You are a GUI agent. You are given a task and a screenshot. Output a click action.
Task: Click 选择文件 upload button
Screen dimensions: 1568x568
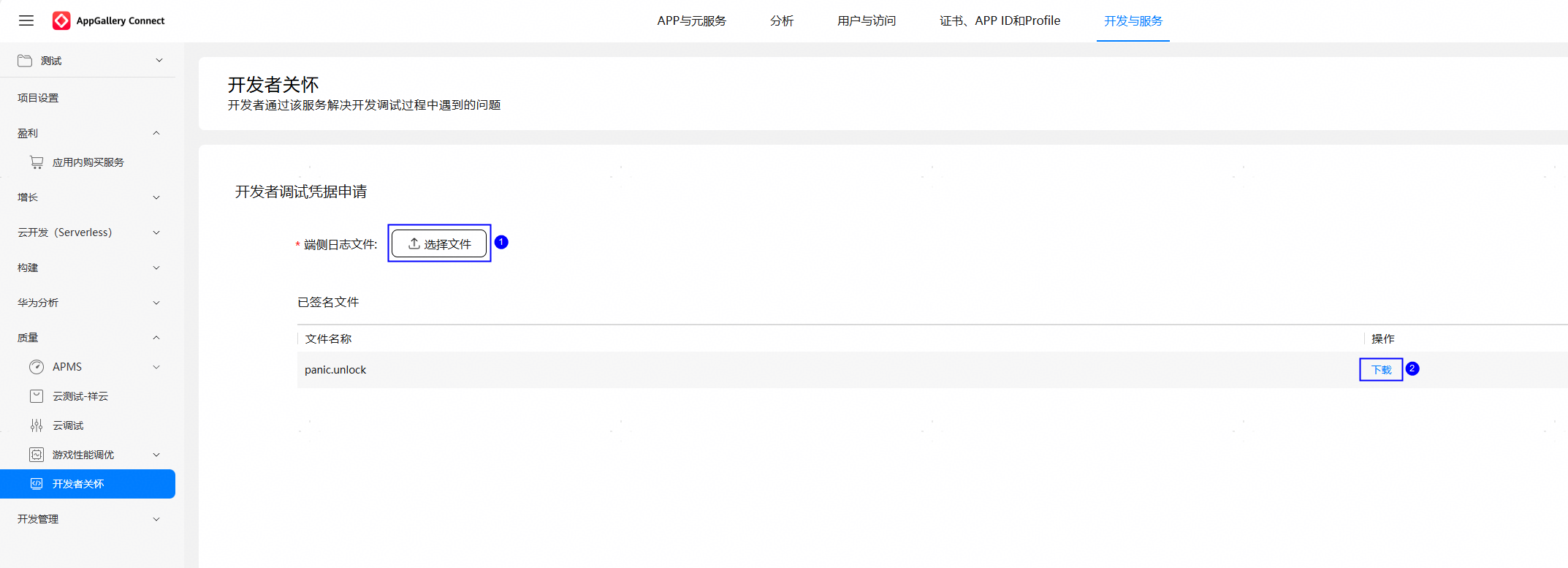click(439, 243)
